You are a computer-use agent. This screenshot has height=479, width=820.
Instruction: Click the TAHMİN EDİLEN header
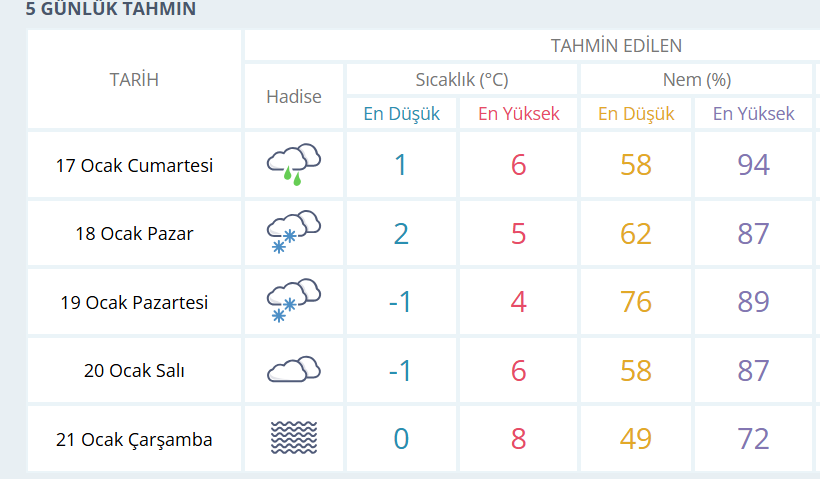click(x=616, y=45)
